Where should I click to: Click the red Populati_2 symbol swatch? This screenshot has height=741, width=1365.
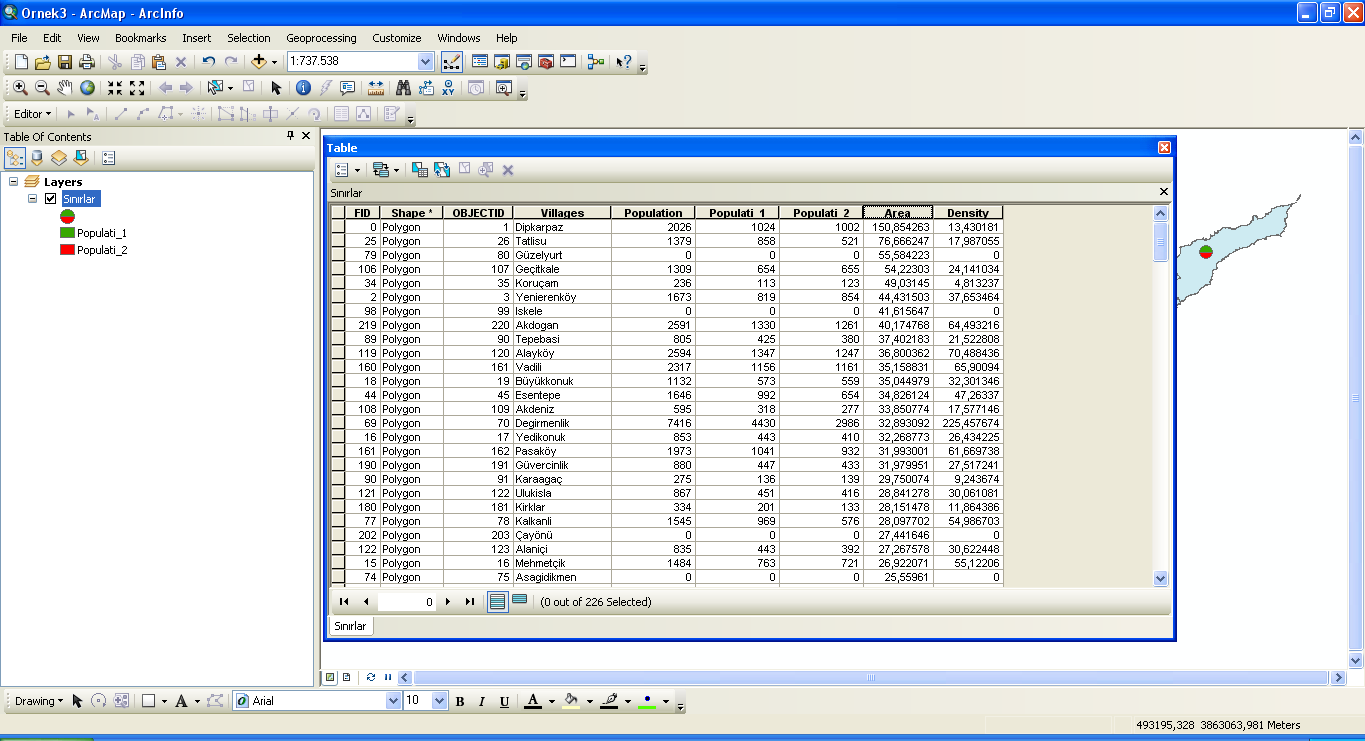point(67,250)
